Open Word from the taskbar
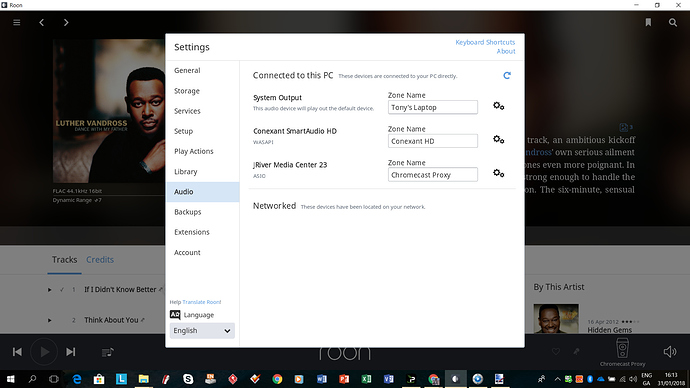Screen dimensions: 690x388 click(322, 379)
